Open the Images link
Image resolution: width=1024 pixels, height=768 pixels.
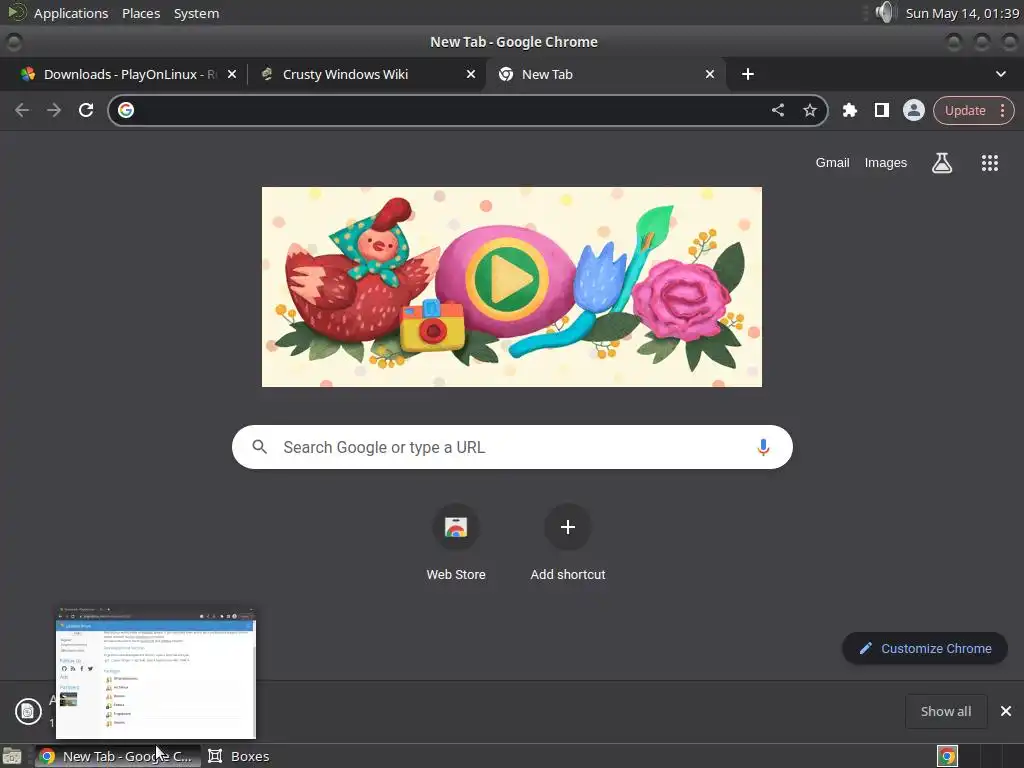(886, 163)
